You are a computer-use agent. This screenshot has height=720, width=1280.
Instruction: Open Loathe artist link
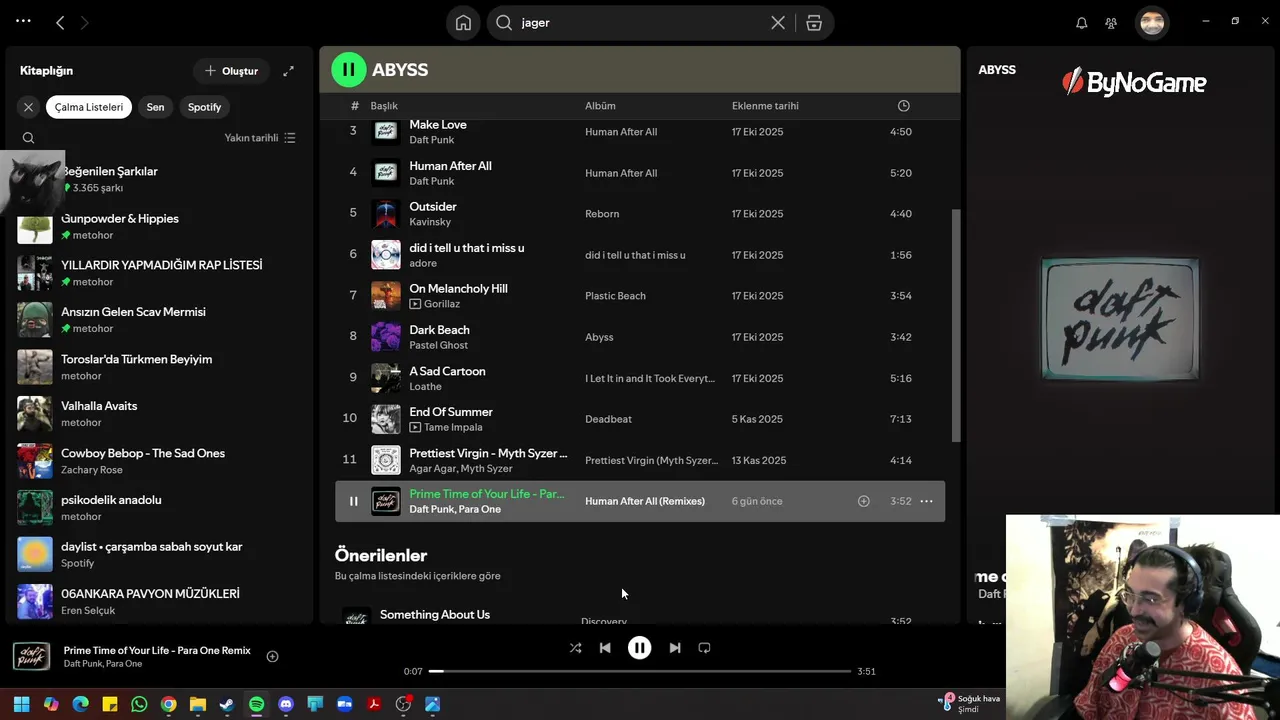pyautogui.click(x=425, y=386)
